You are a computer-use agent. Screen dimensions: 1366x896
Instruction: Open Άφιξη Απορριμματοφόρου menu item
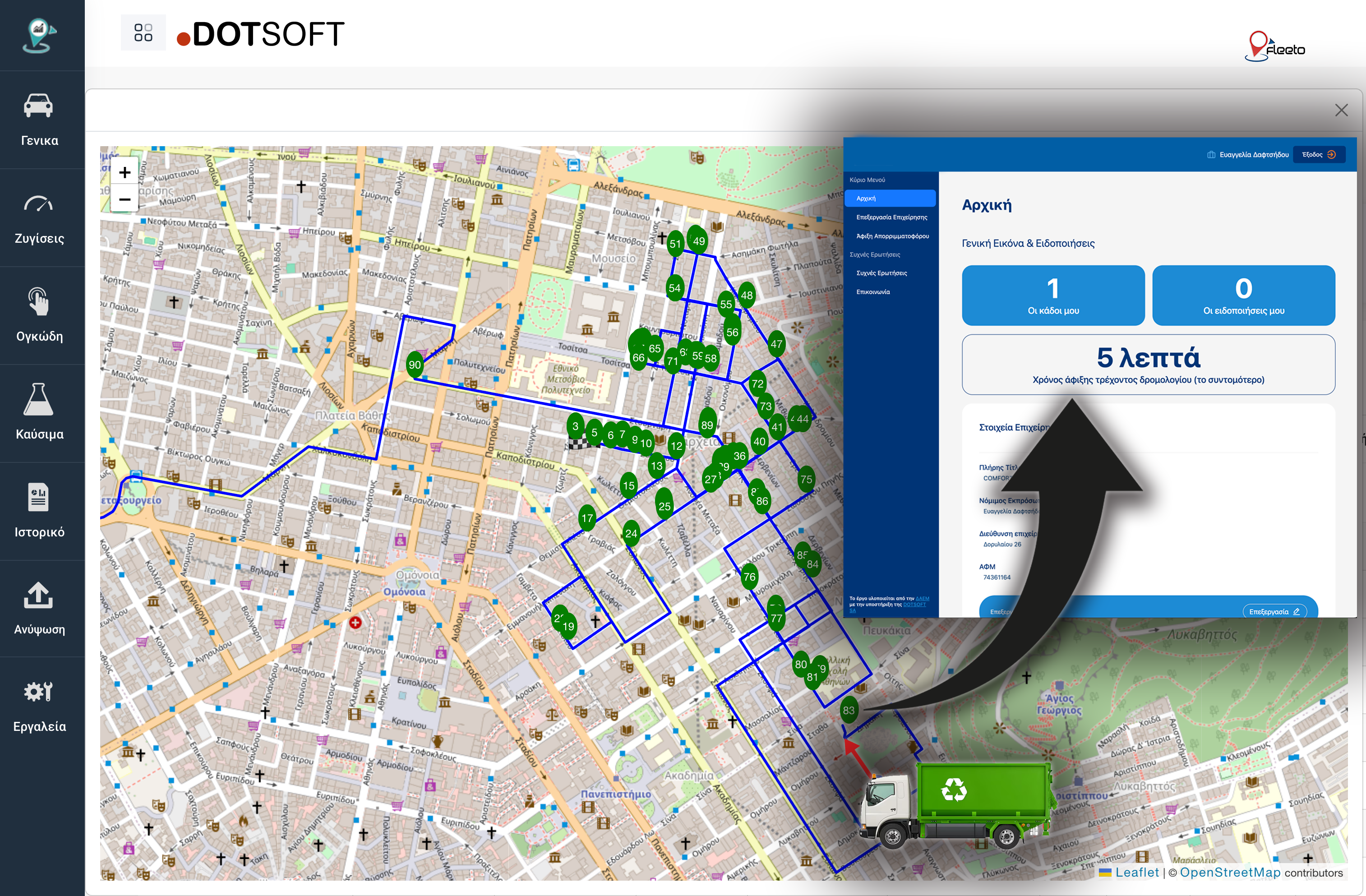[892, 236]
